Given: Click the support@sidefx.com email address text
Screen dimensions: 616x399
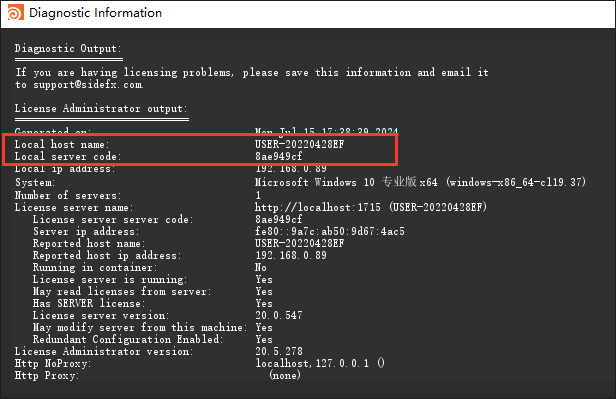Looking at the screenshot, I should click(88, 85).
